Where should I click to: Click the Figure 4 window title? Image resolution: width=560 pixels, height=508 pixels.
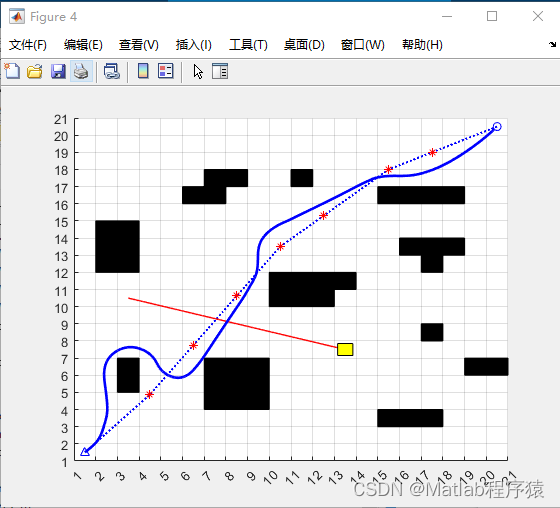click(54, 17)
